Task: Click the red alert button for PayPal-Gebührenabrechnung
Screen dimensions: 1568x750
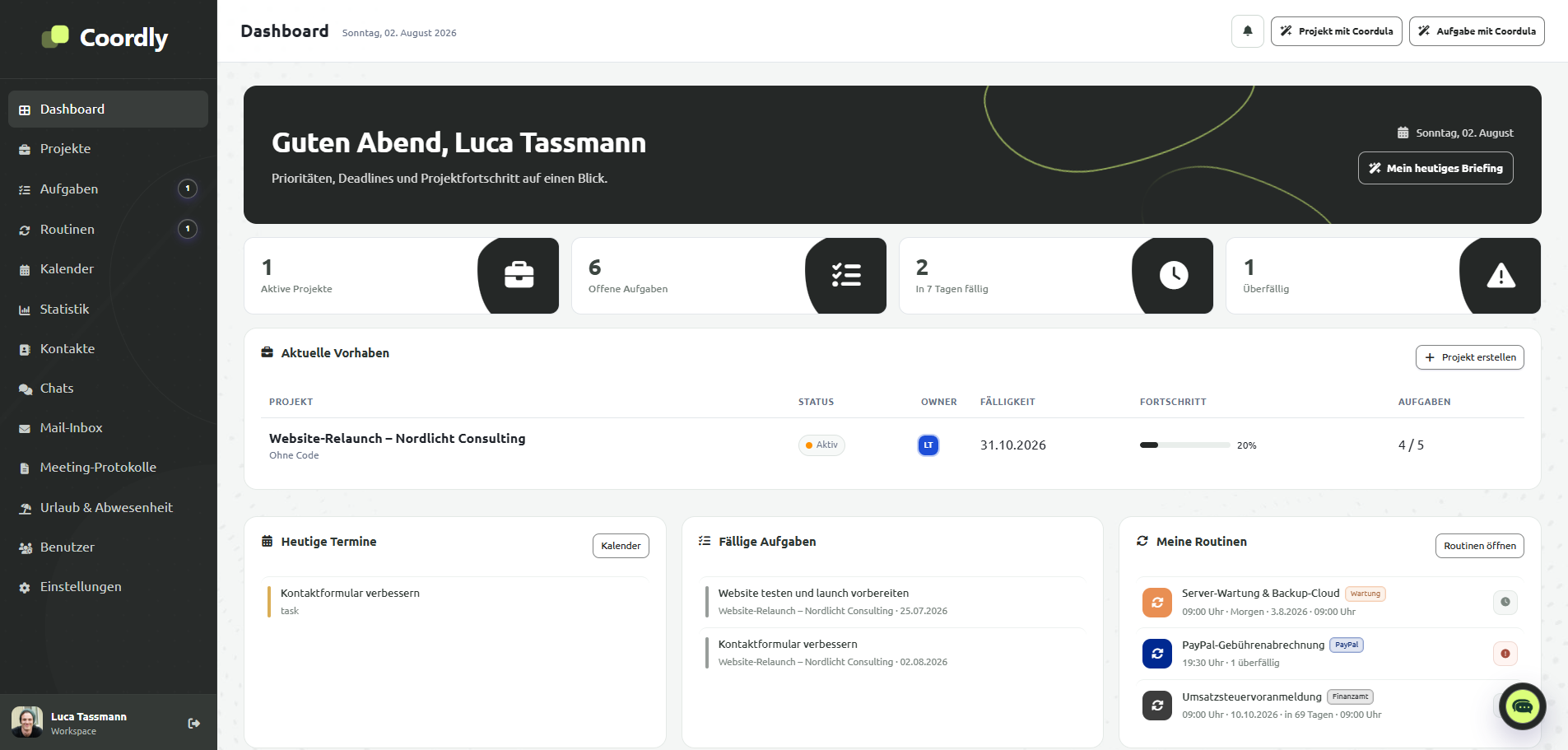Action: (x=1505, y=654)
